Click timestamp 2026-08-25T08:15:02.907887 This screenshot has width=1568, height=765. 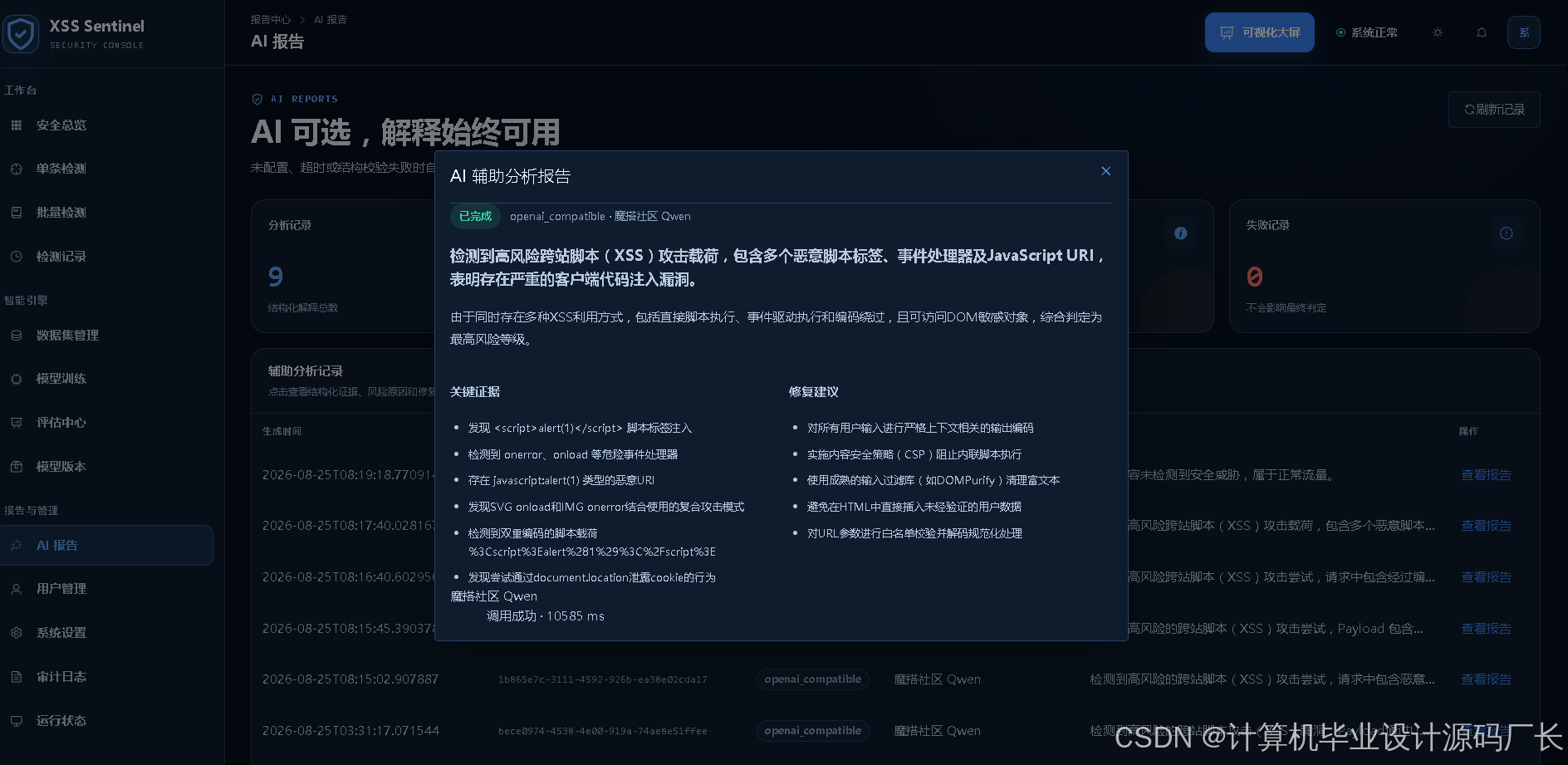[x=350, y=679]
